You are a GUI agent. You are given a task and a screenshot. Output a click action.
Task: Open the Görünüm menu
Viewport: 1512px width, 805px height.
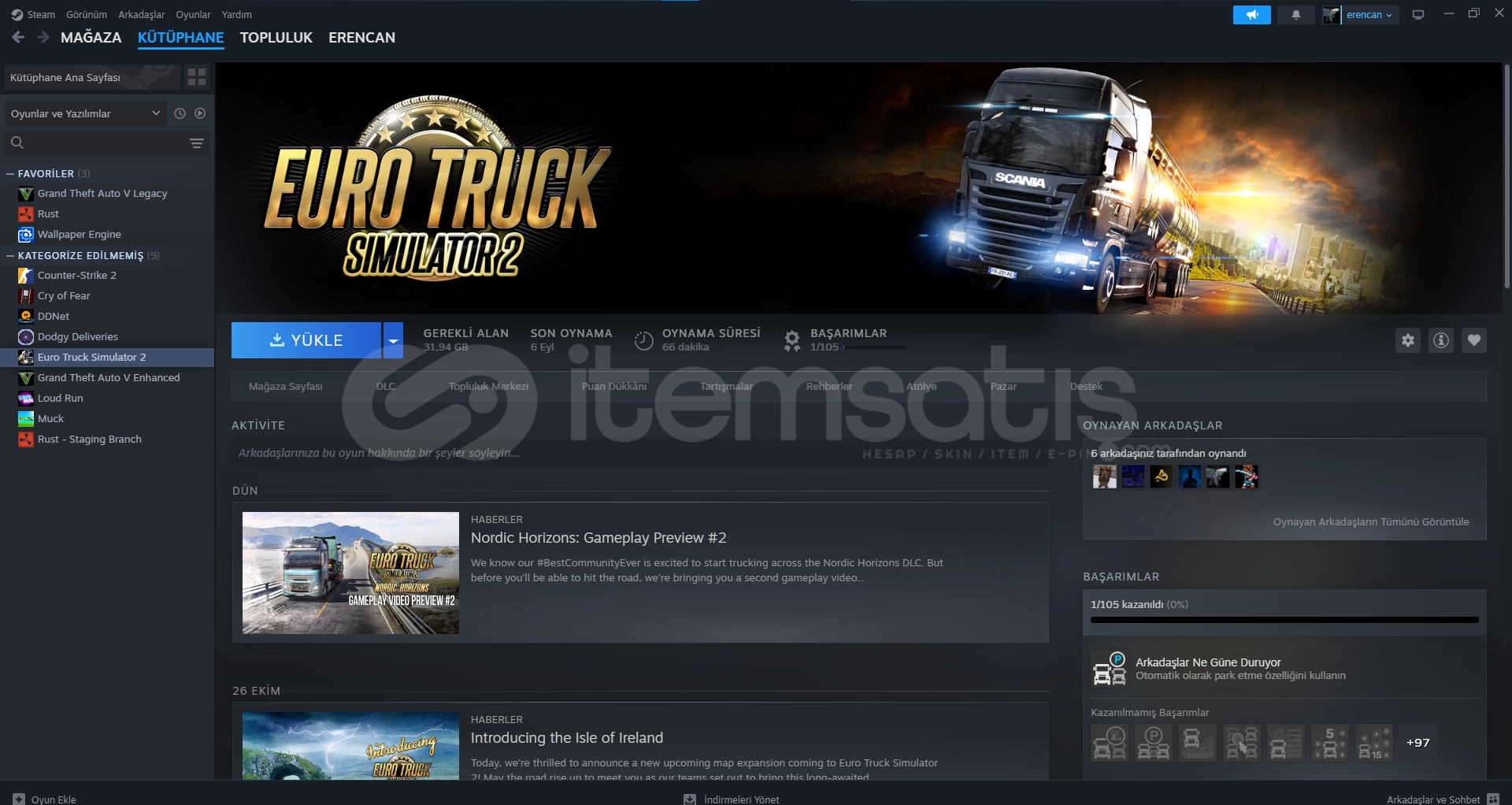pos(87,15)
